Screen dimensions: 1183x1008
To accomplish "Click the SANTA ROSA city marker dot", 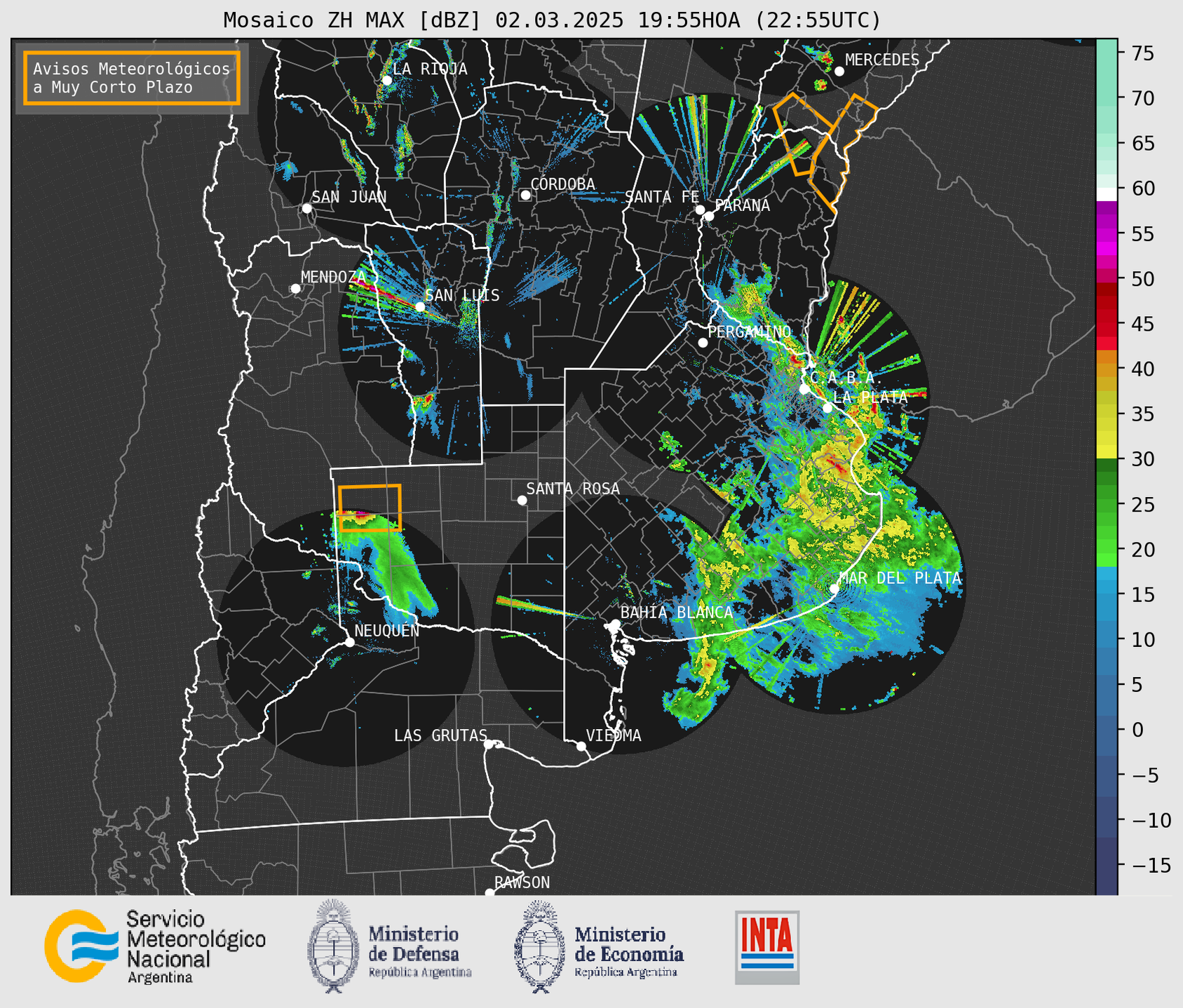I will point(522,500).
